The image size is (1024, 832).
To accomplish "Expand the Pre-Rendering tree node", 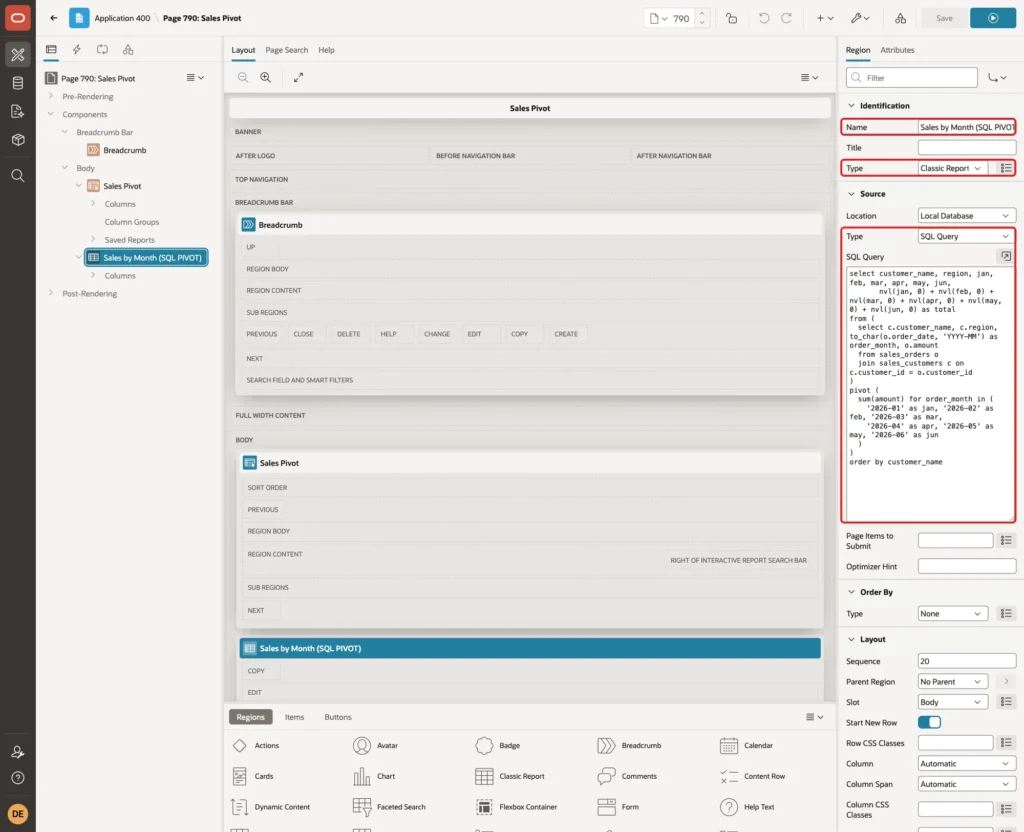I will (50, 96).
